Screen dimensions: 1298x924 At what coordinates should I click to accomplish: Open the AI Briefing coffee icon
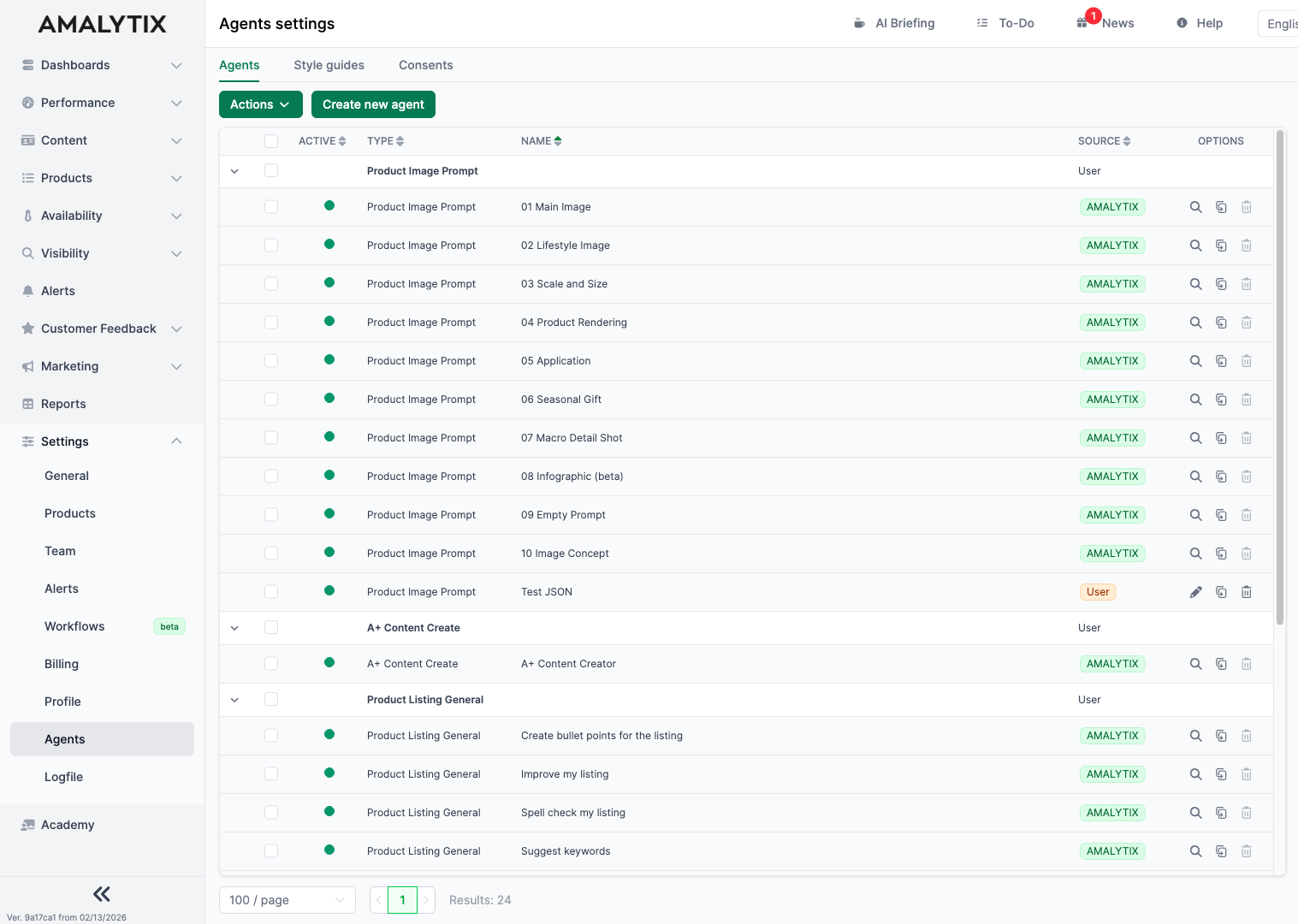point(858,23)
